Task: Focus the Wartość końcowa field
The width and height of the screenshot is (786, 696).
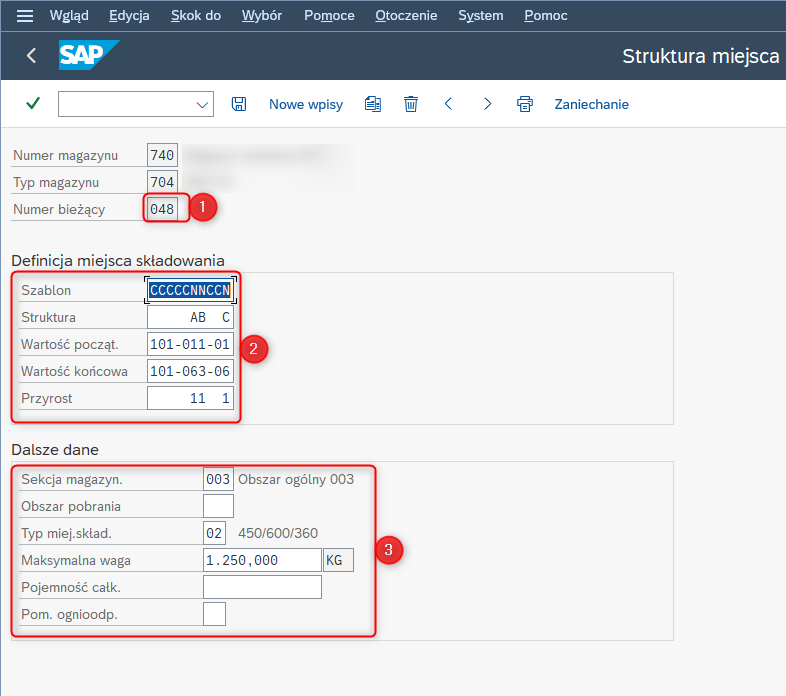Action: 190,371
